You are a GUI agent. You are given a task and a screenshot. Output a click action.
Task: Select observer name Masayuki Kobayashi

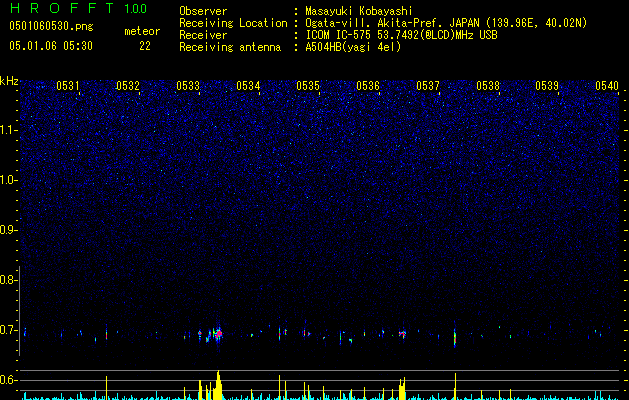pos(359,11)
